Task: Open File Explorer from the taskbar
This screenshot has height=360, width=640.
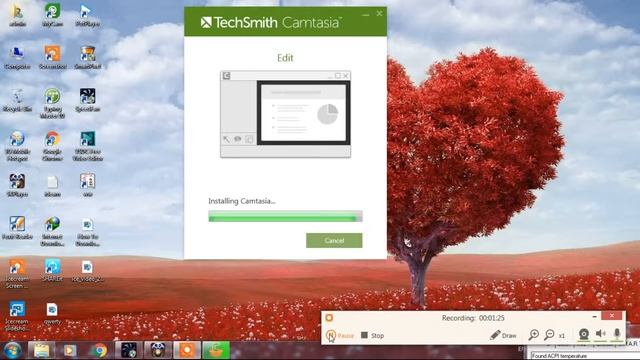Action: 41,350
